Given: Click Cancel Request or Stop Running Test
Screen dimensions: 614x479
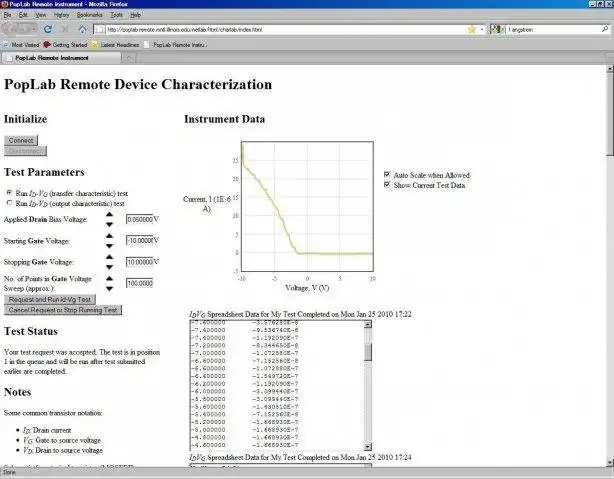Looking at the screenshot, I should [63, 310].
